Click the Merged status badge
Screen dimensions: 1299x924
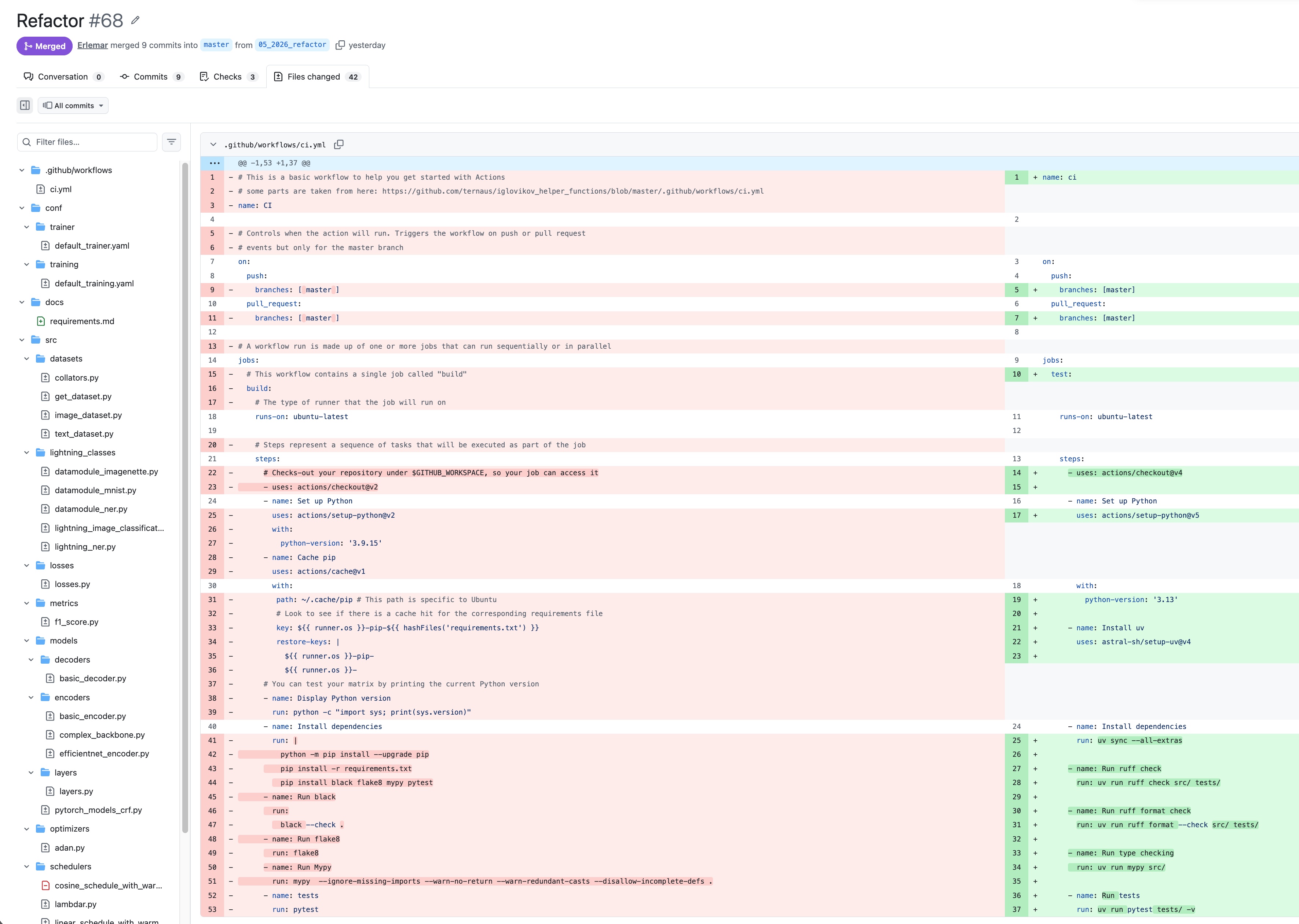[44, 45]
